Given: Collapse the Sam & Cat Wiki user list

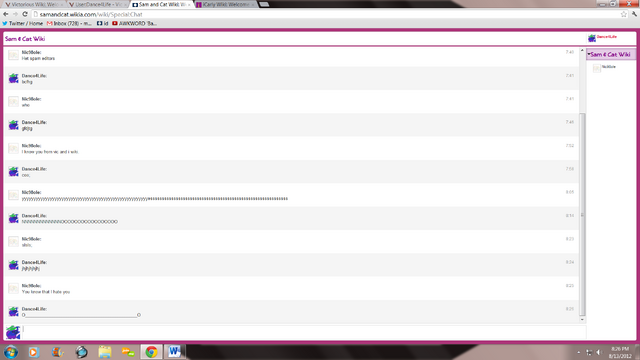Looking at the screenshot, I should [x=589, y=54].
